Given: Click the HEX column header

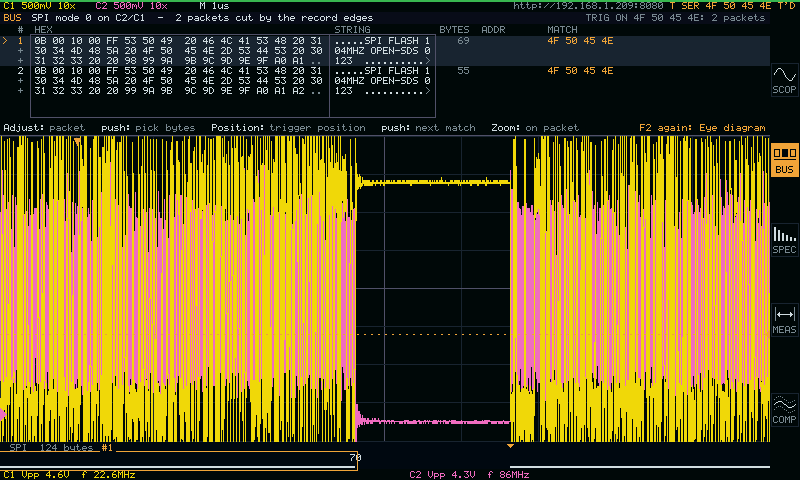Looking at the screenshot, I should (x=43, y=30).
